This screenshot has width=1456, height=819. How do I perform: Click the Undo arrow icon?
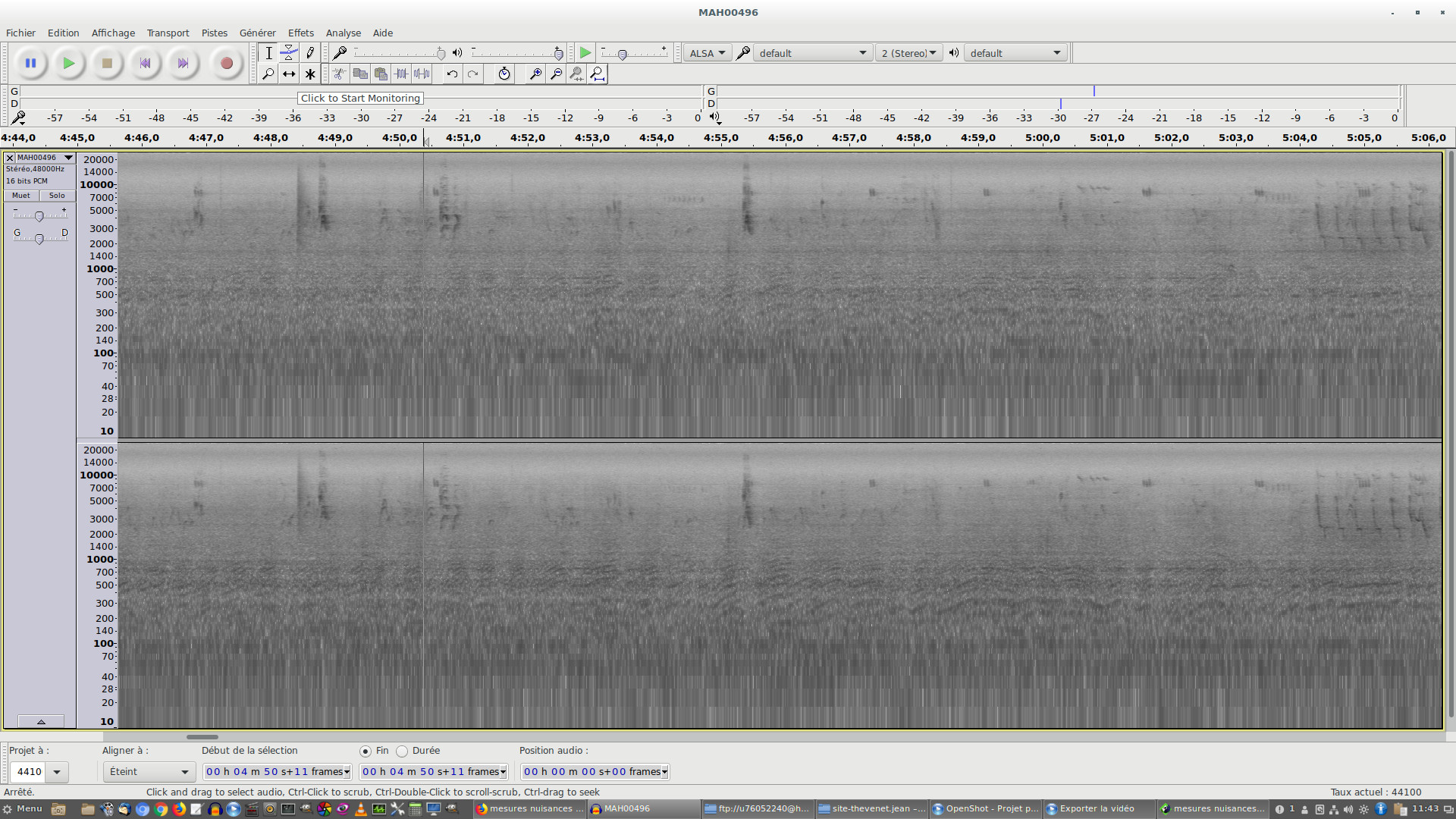pyautogui.click(x=452, y=74)
